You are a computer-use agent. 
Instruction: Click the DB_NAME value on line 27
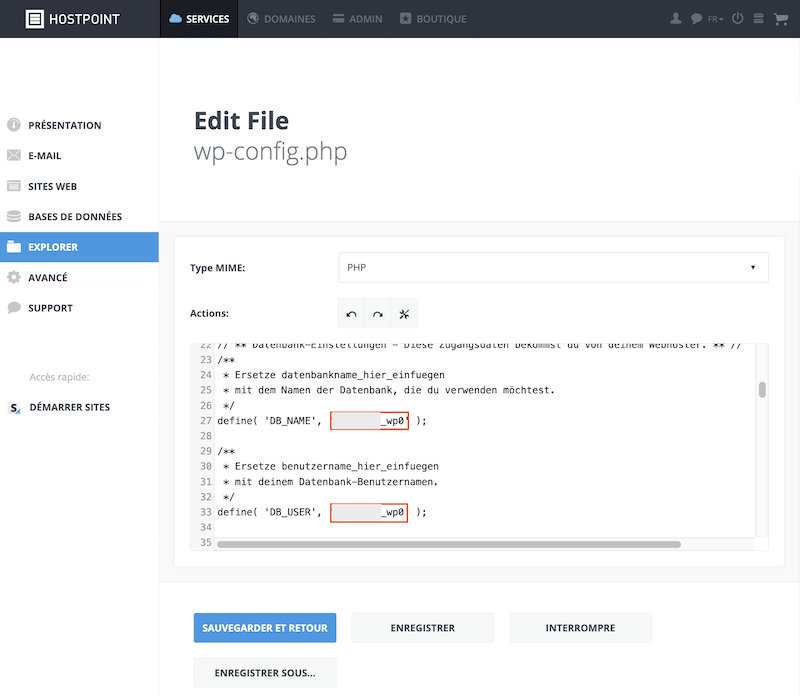[x=369, y=421]
